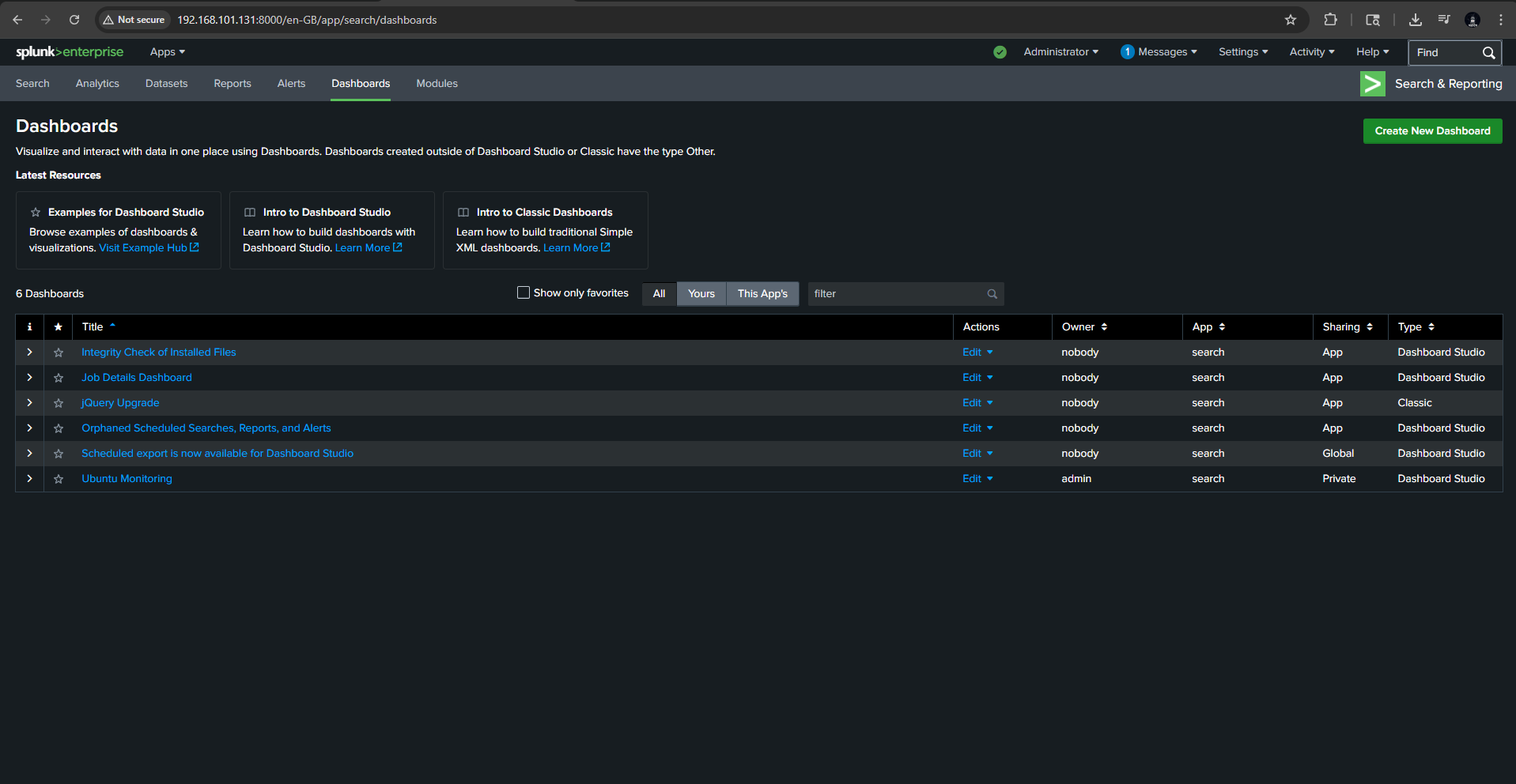Open the browser media controls icon
The width and height of the screenshot is (1516, 784).
(1444, 20)
